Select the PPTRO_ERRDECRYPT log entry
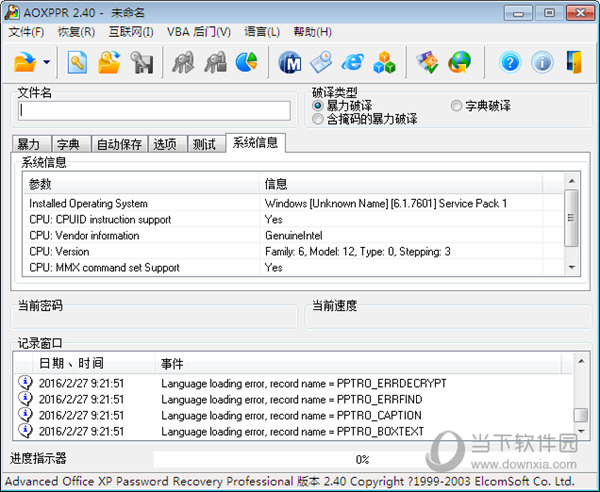 pos(293,383)
